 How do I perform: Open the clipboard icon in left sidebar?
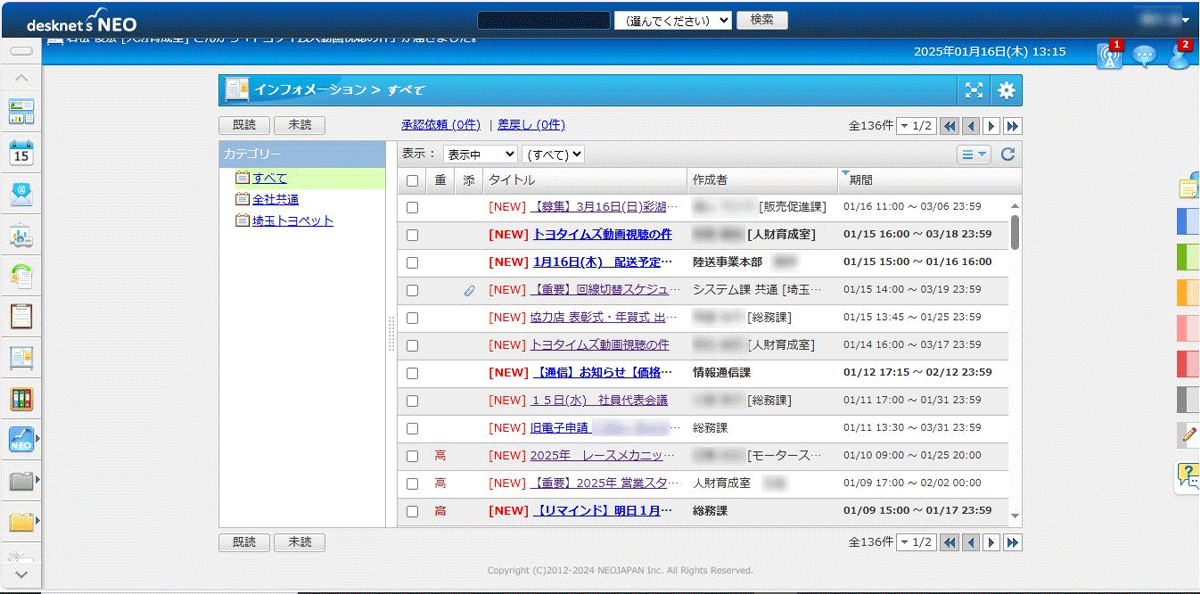[21, 316]
